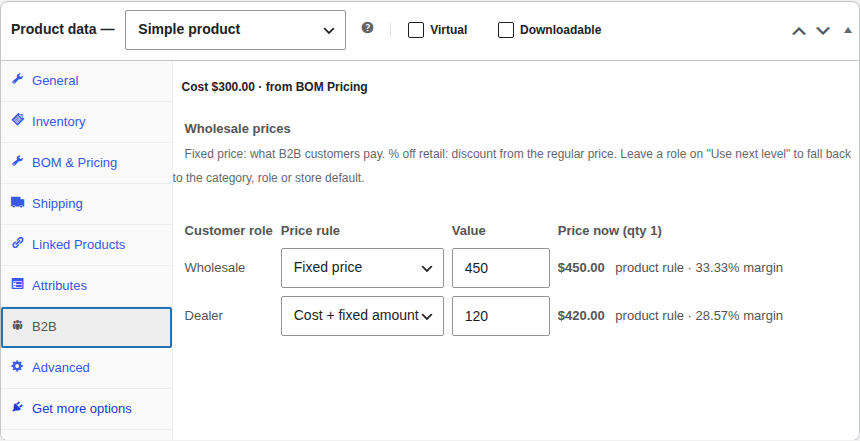Click the Wholesale price $450.00 text
This screenshot has width=860, height=441.
[x=581, y=268]
